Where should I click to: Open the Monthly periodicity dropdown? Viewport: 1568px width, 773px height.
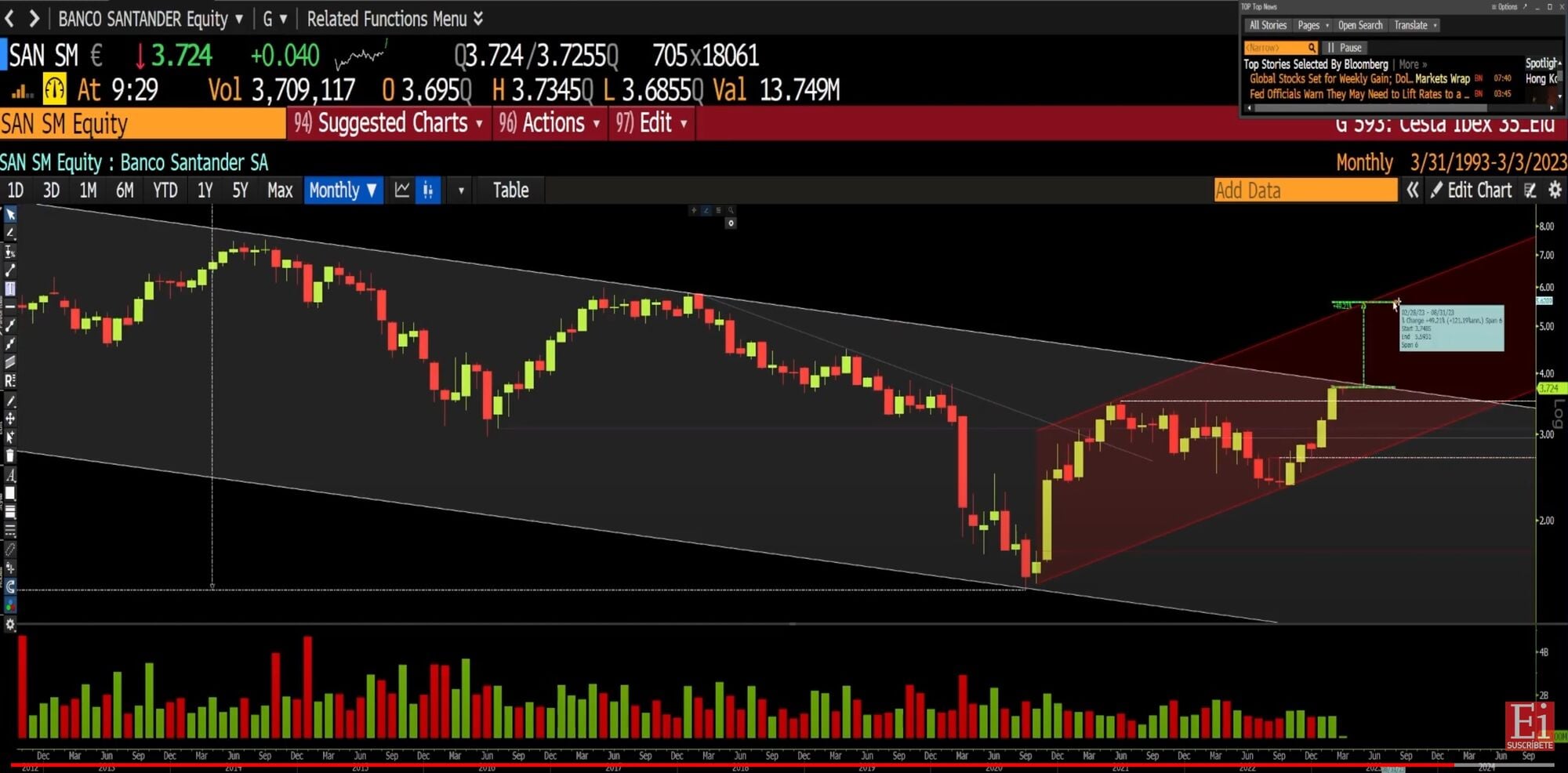343,191
